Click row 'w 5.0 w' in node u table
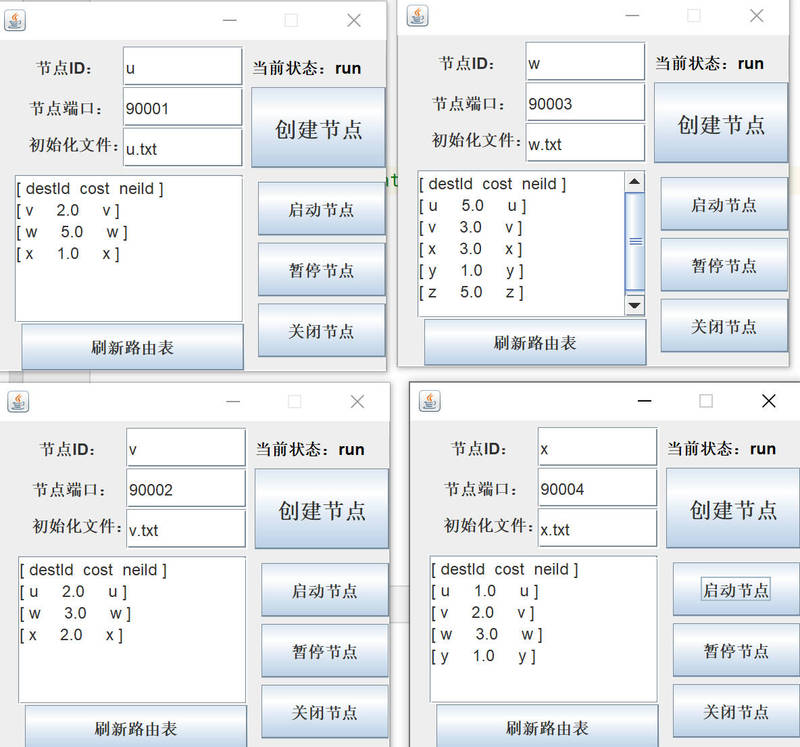The width and height of the screenshot is (800, 747). (72, 232)
